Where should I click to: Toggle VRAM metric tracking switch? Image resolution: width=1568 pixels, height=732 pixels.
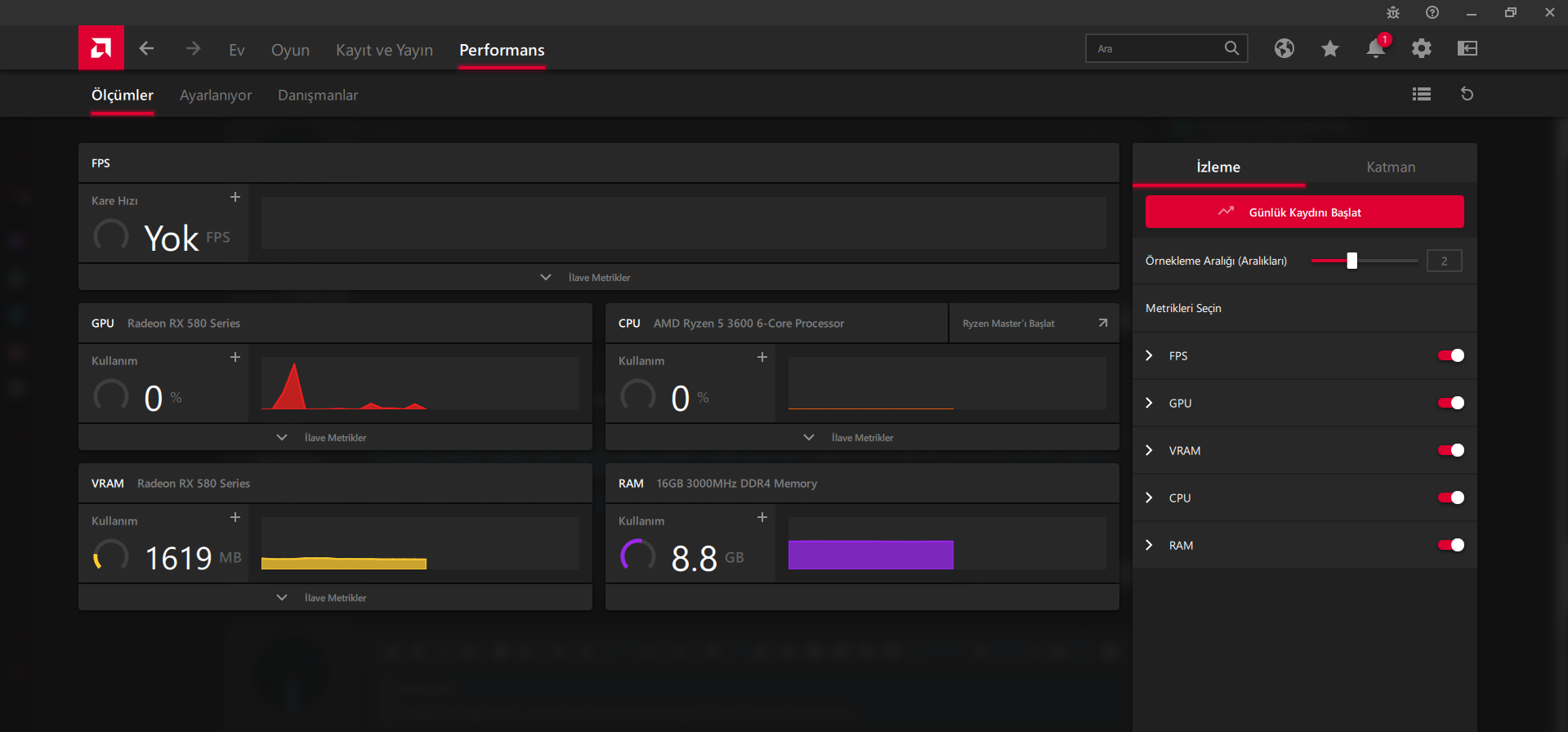(1451, 450)
